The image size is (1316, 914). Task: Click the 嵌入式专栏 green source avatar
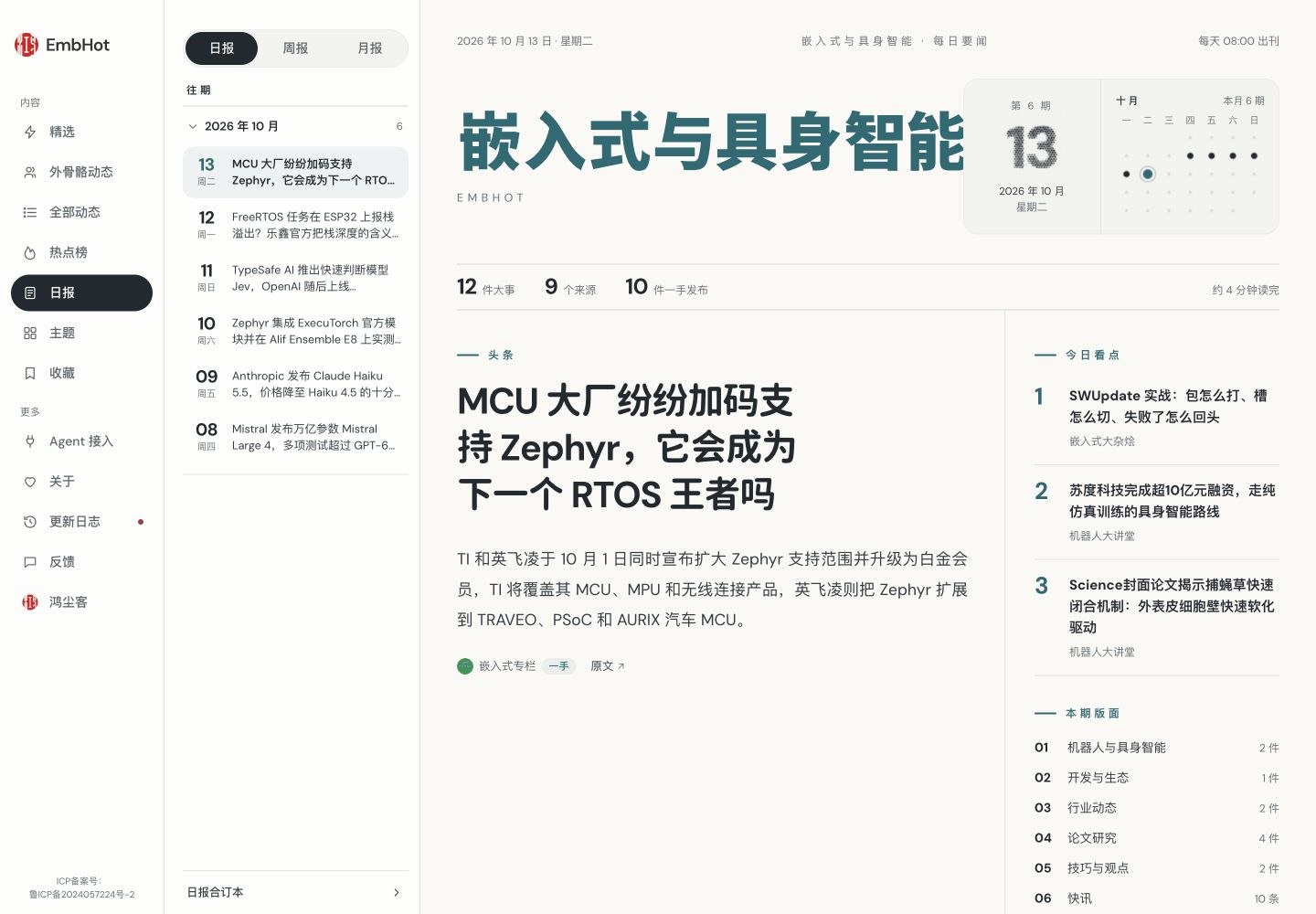[465, 666]
